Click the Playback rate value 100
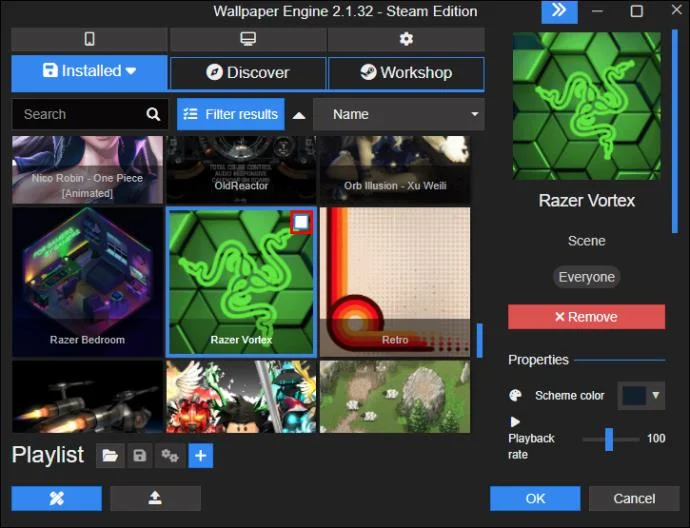 pos(656,438)
